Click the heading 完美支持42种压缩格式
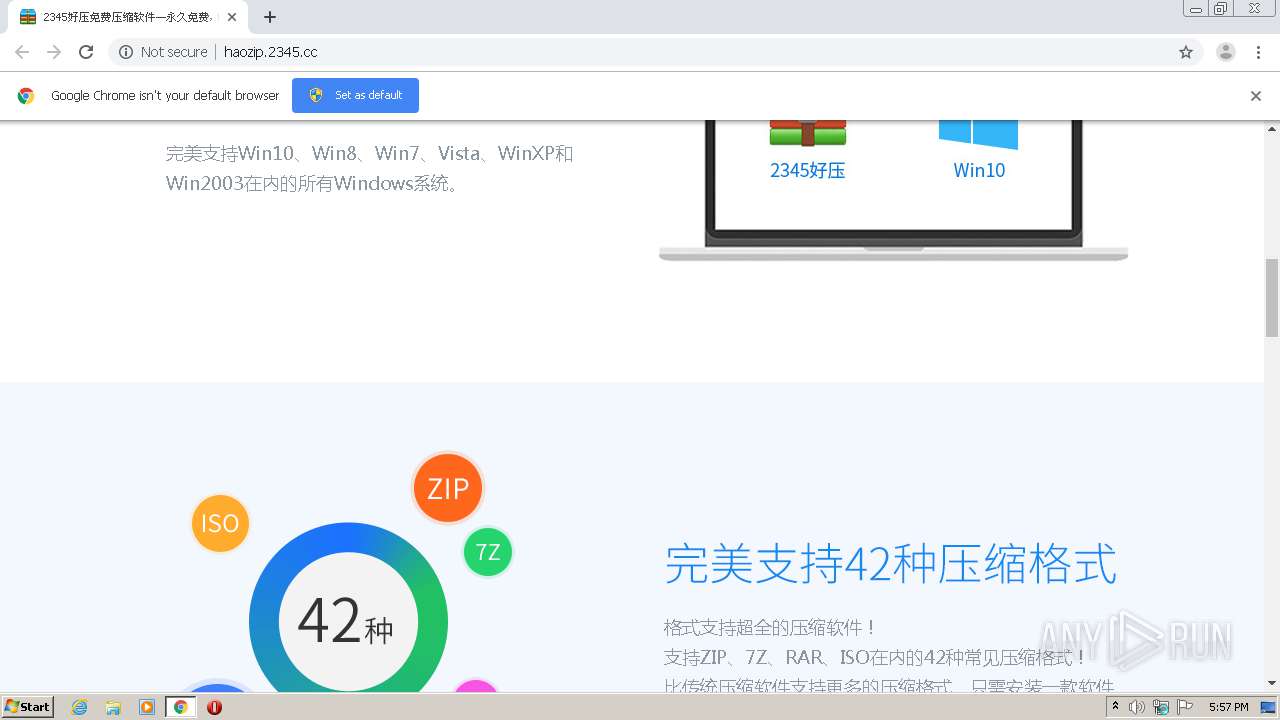The height and width of the screenshot is (720, 1280). (890, 563)
